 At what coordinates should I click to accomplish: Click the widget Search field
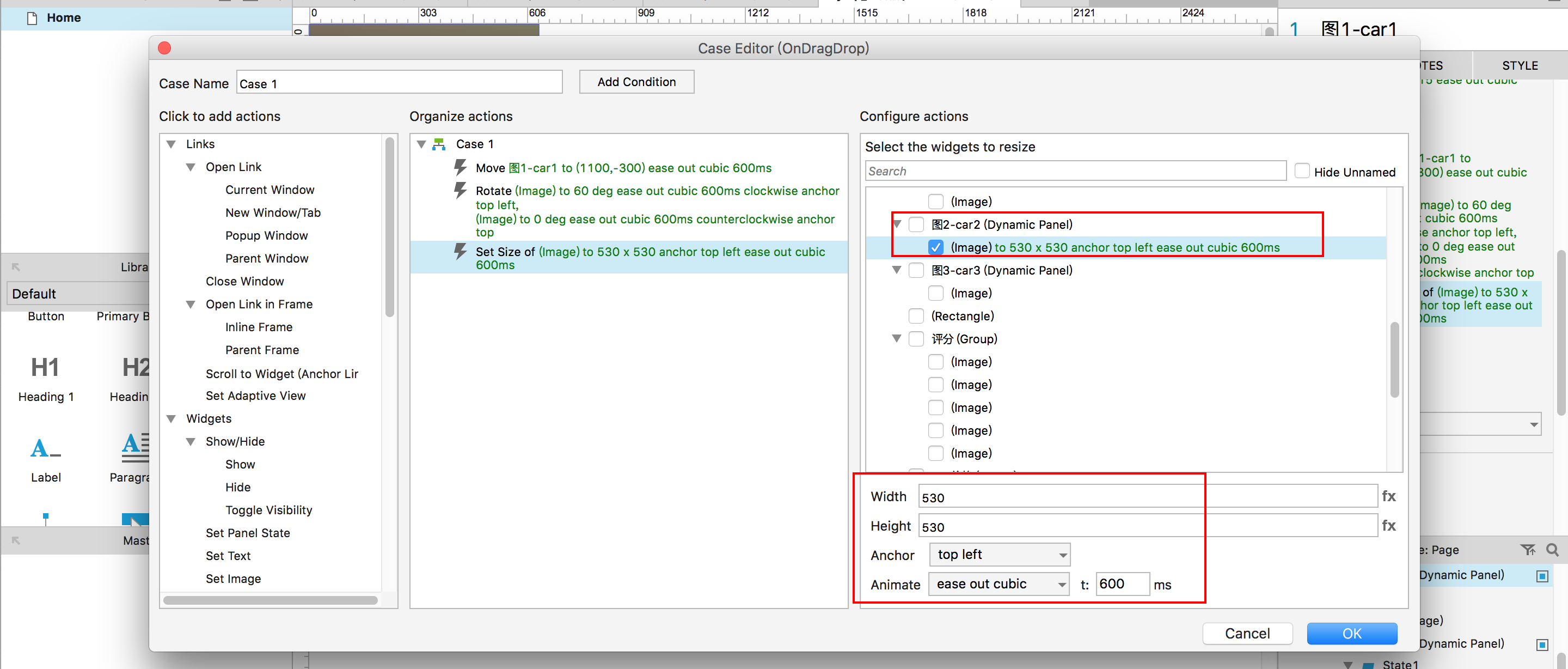click(1075, 171)
